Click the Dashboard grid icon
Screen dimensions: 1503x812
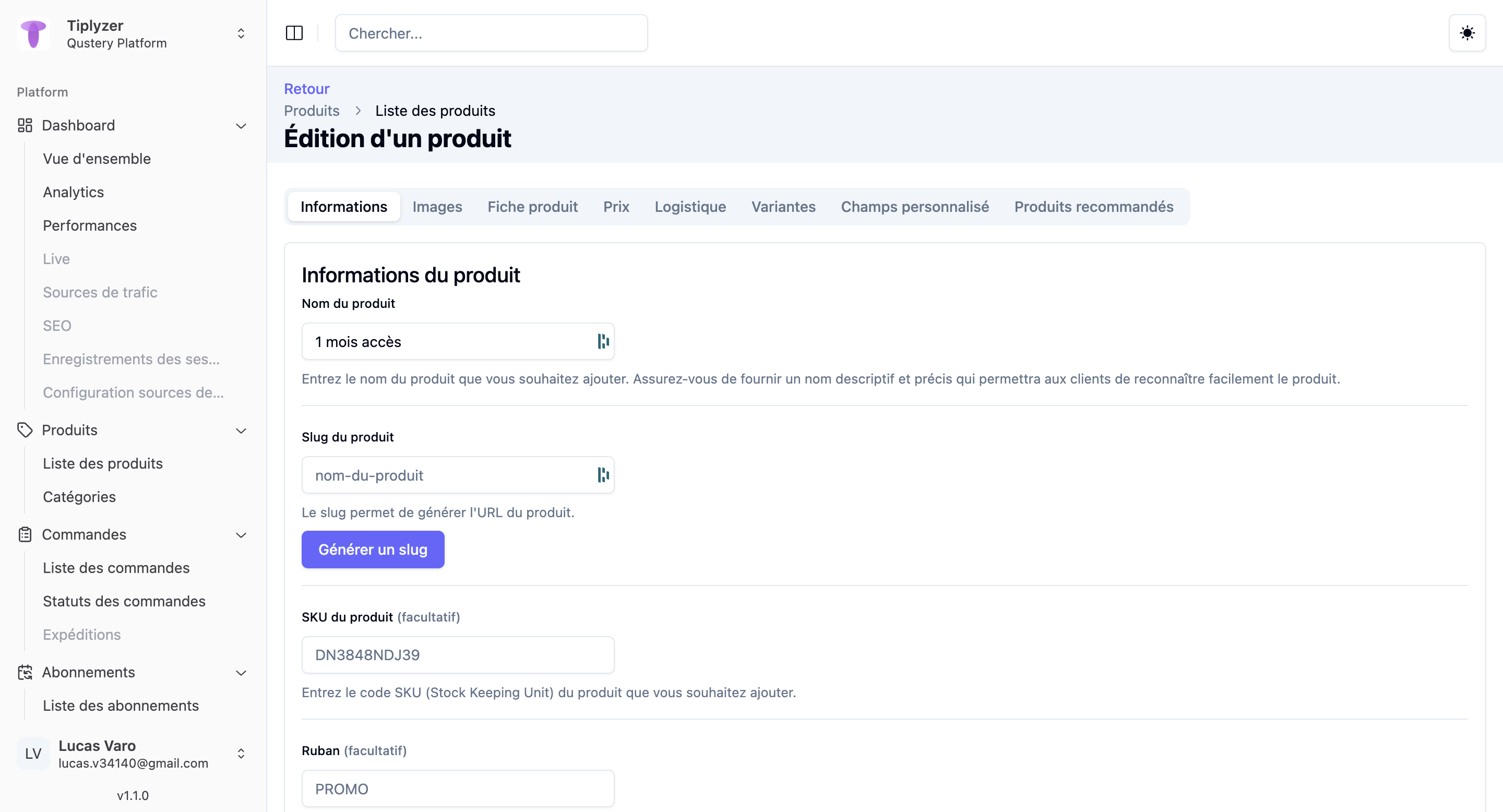25,125
